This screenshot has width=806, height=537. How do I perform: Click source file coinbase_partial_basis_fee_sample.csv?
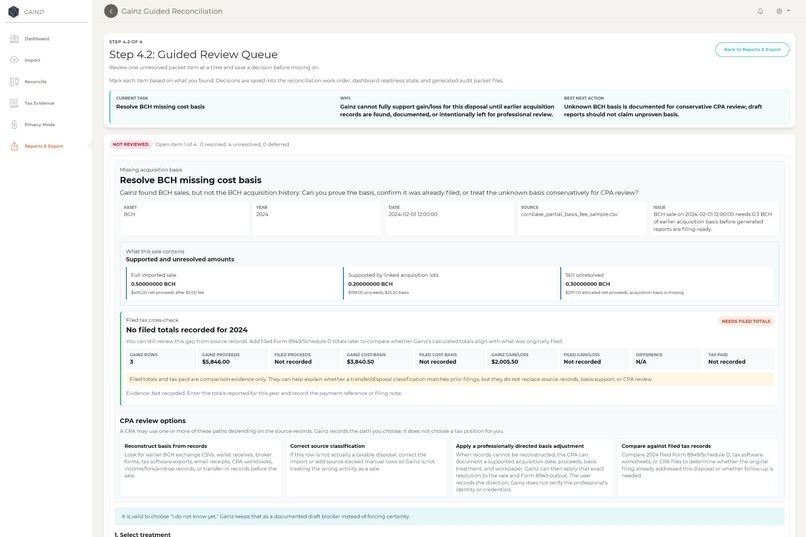click(569, 214)
